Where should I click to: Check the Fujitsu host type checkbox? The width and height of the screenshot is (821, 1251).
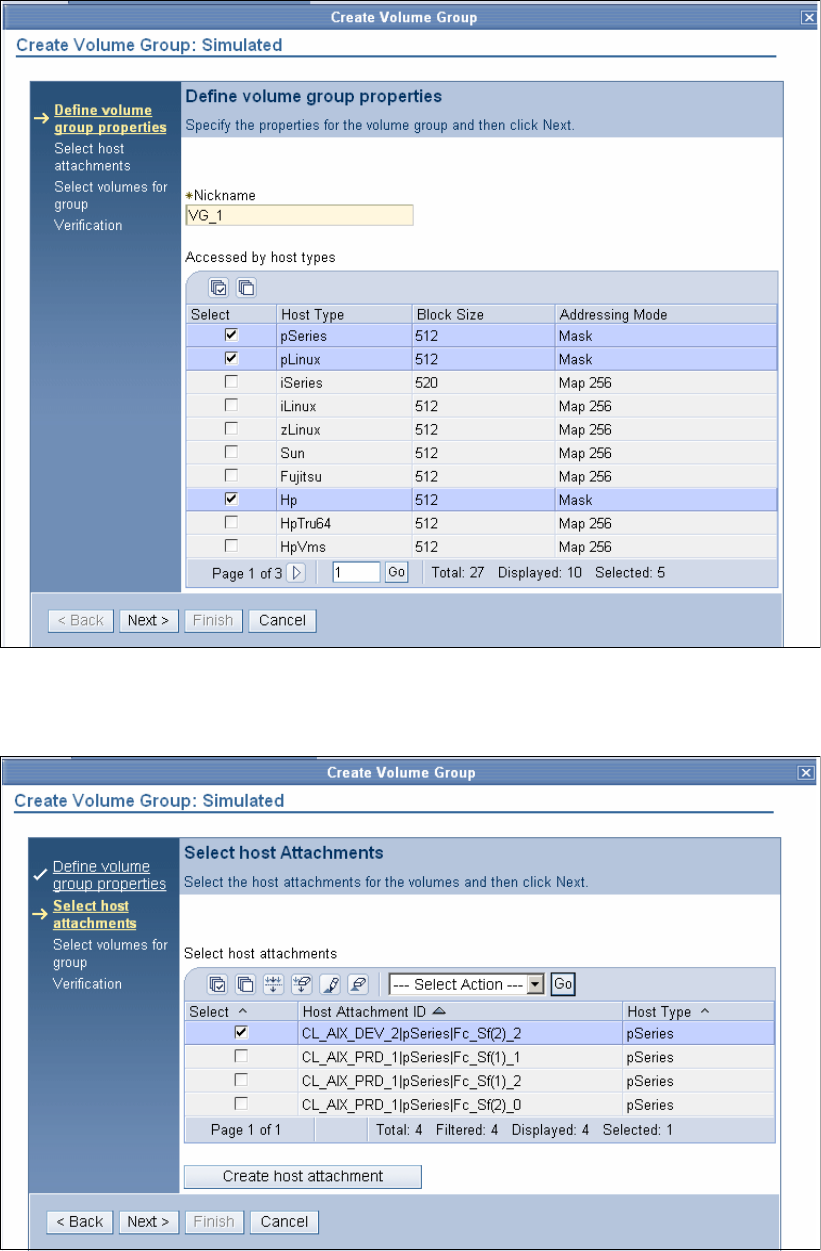231,476
